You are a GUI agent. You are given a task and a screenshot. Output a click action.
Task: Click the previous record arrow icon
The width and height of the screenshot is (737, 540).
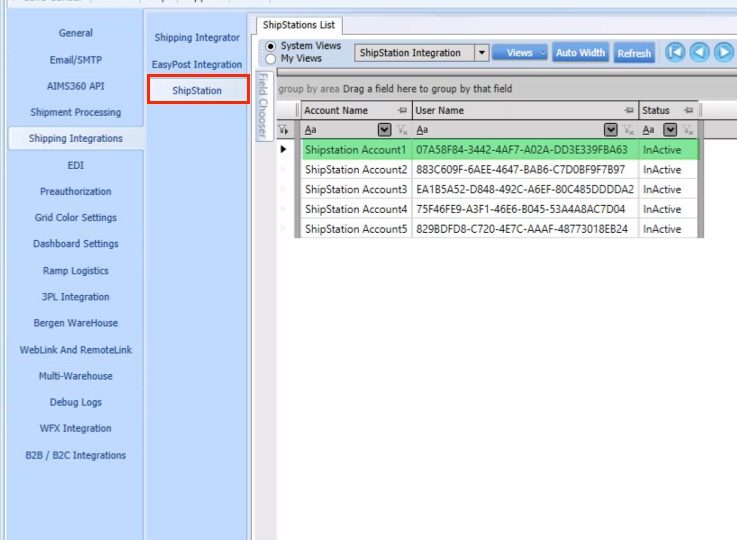pos(700,53)
